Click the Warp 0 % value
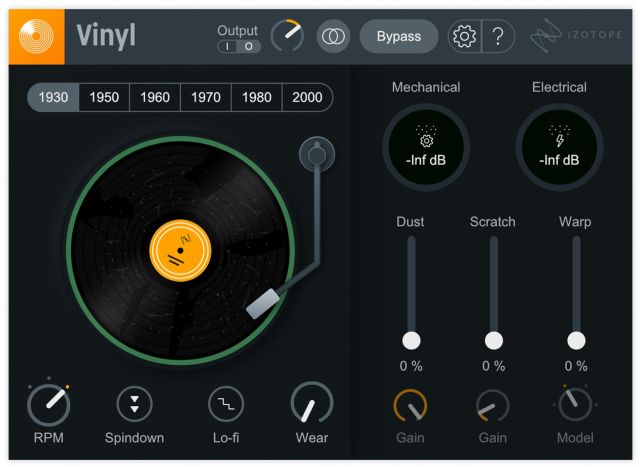This screenshot has width=640, height=467. coord(576,366)
